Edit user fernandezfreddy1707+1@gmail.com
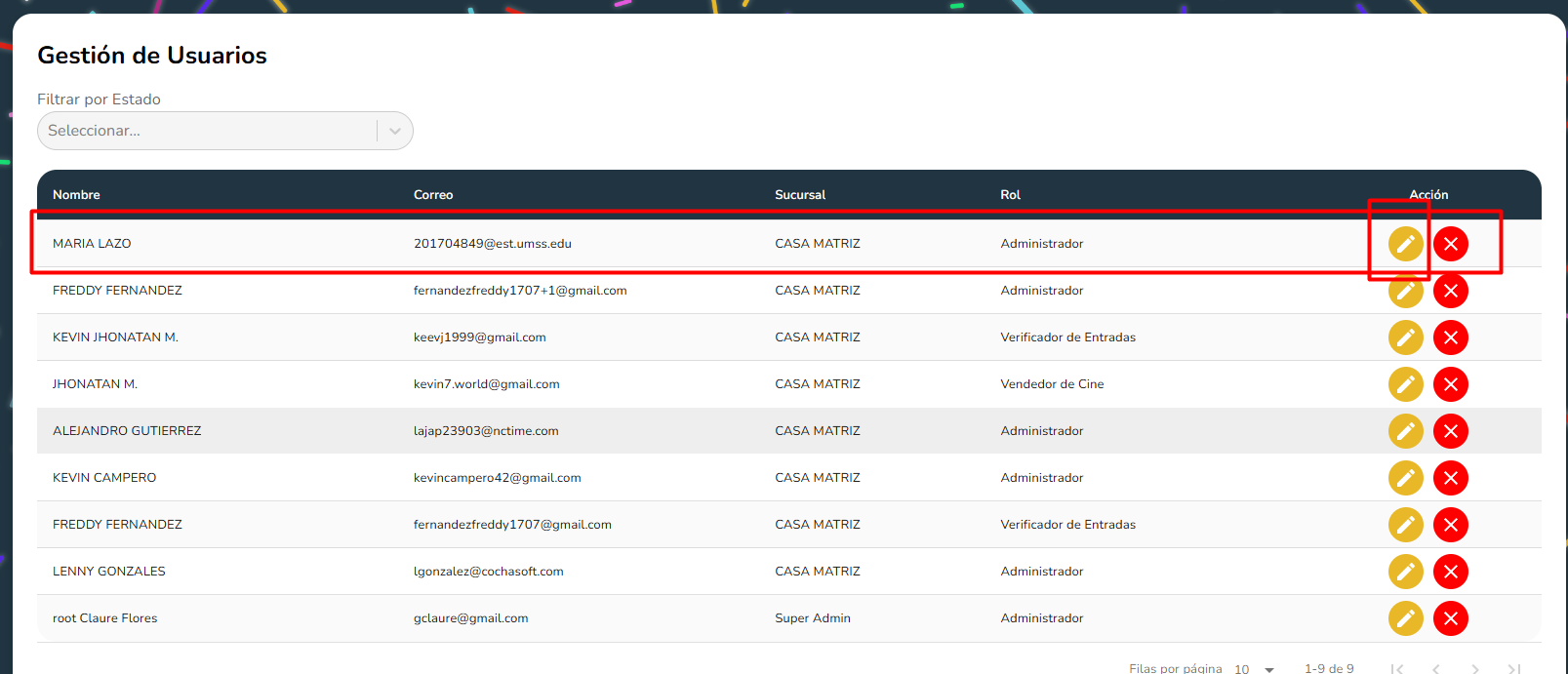The height and width of the screenshot is (674, 1568). (1405, 291)
